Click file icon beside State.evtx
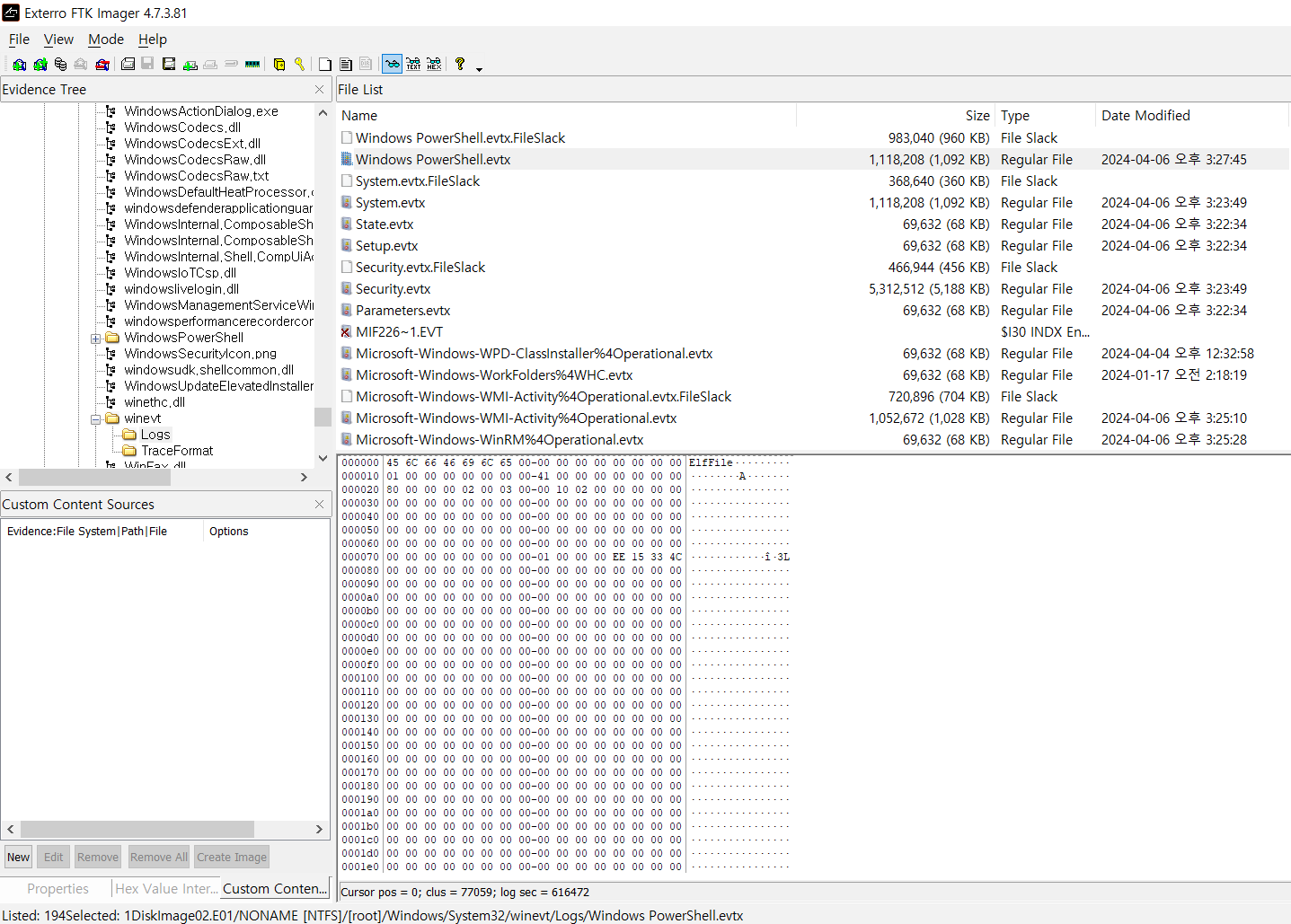The height and width of the screenshot is (924, 1291). point(346,224)
